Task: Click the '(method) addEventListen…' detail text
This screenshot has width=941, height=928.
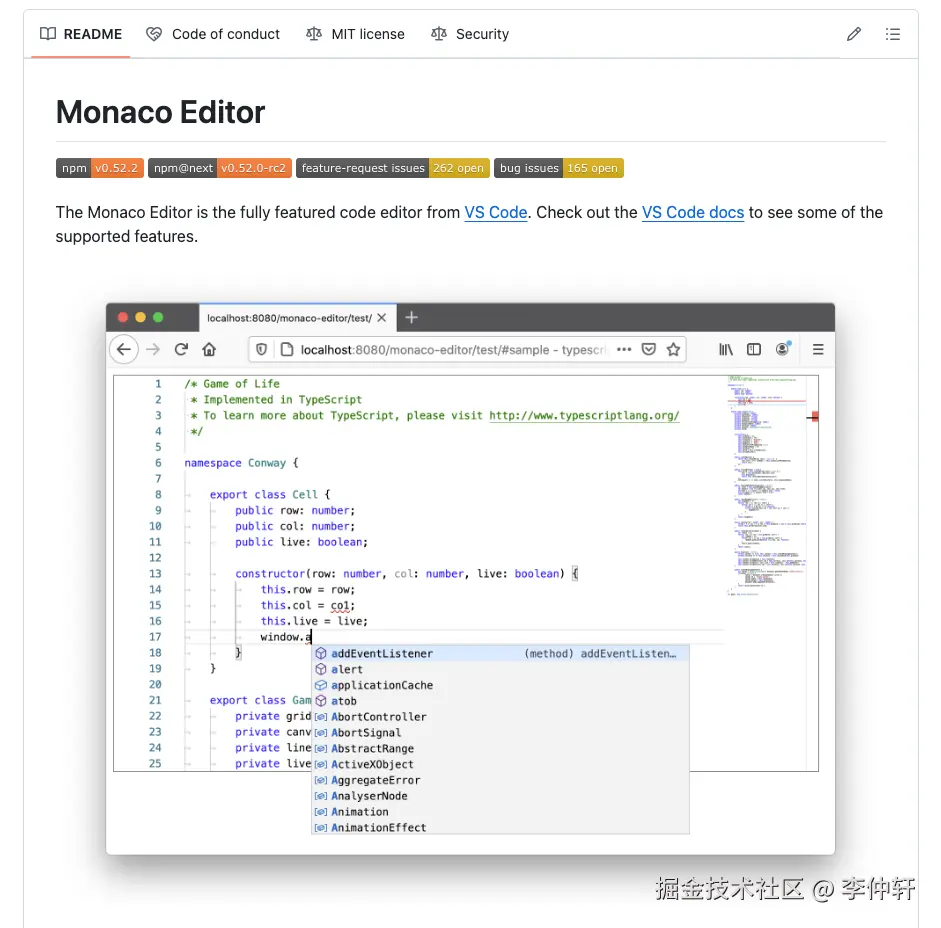Action: coord(600,654)
